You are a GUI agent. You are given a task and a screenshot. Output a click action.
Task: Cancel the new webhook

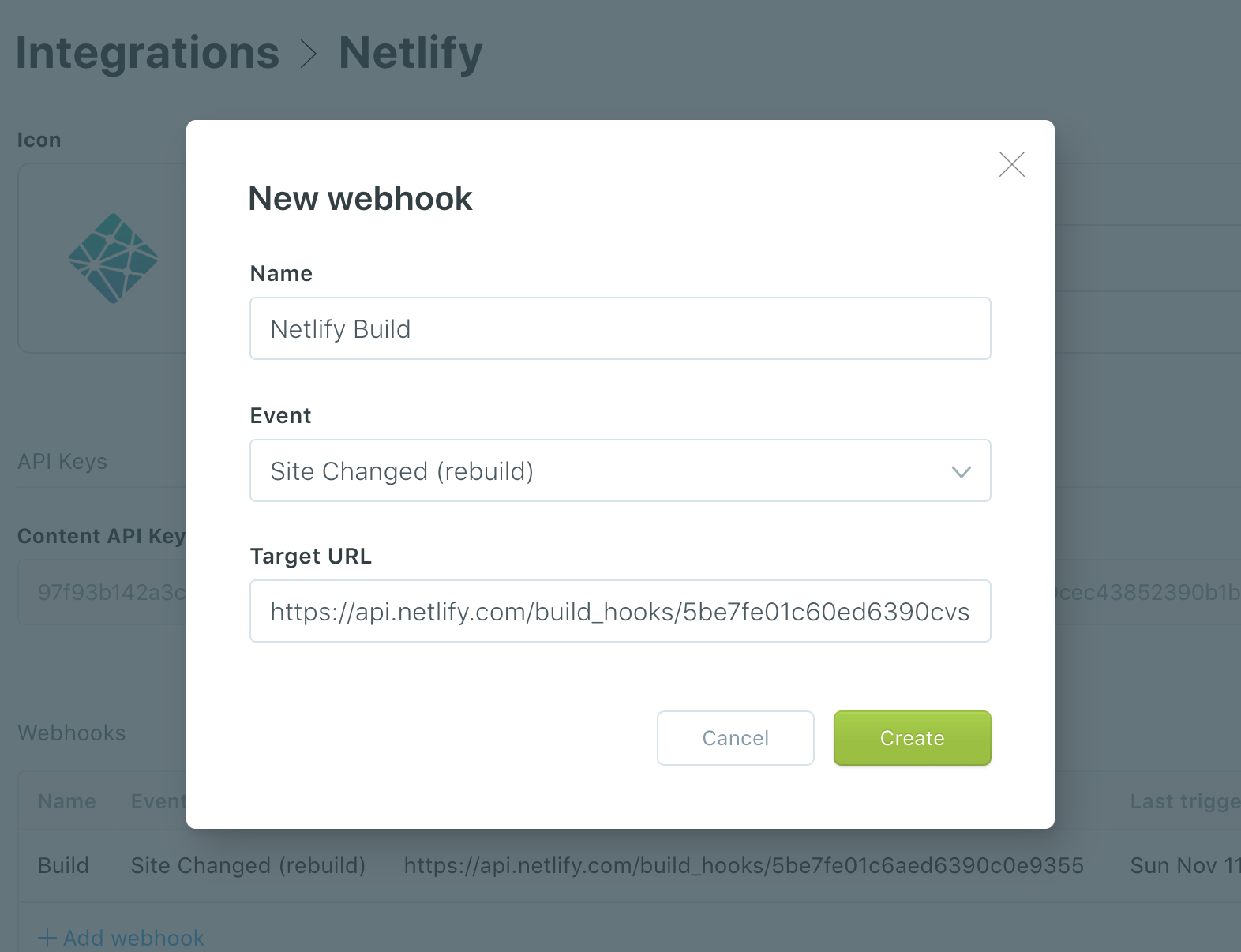tap(735, 738)
